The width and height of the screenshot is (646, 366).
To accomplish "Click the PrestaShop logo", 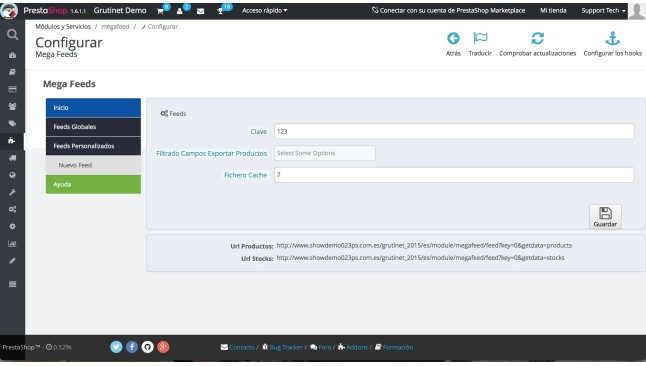I will tap(45, 10).
